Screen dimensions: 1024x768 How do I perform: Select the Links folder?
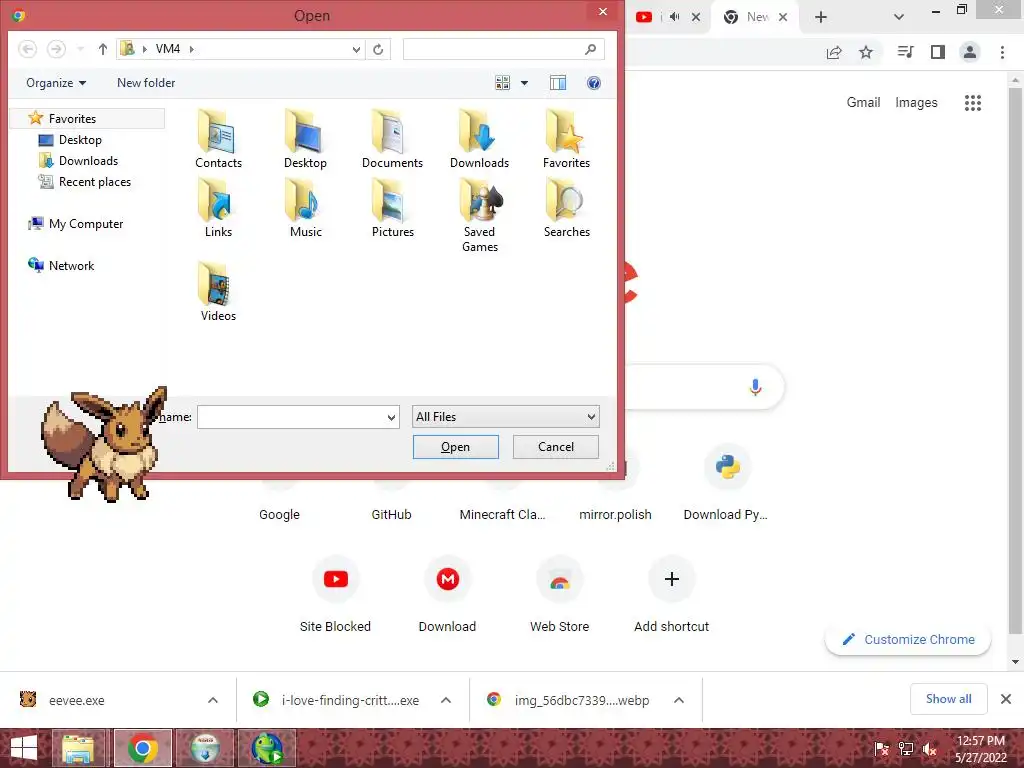point(218,209)
